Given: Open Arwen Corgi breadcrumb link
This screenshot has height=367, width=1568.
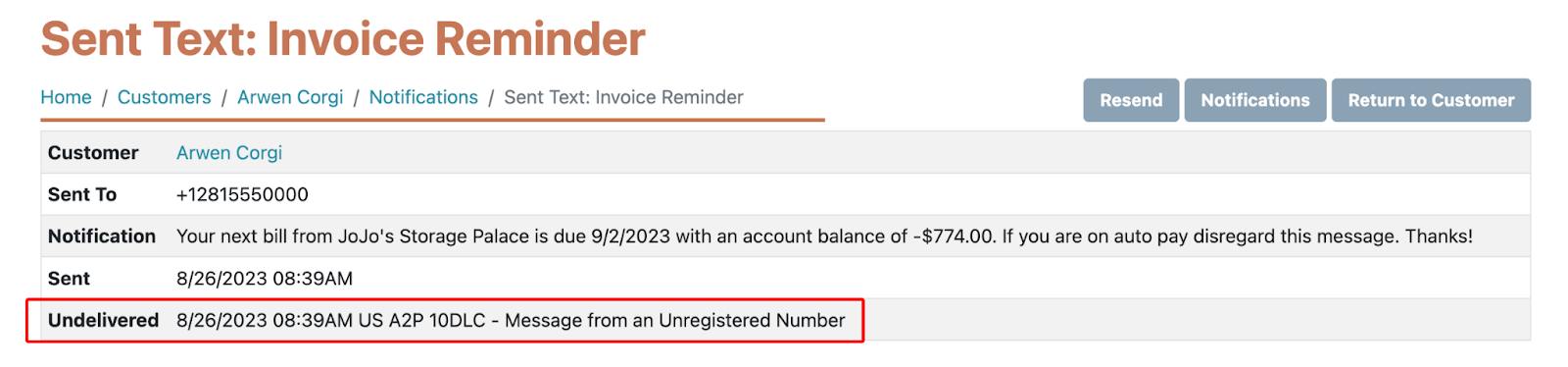Looking at the screenshot, I should point(290,97).
